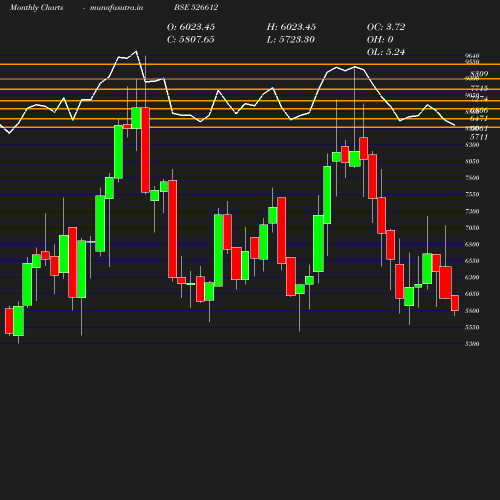500x500 pixels.
Task: Select the close price C: 5807.65
Action: (191, 39)
